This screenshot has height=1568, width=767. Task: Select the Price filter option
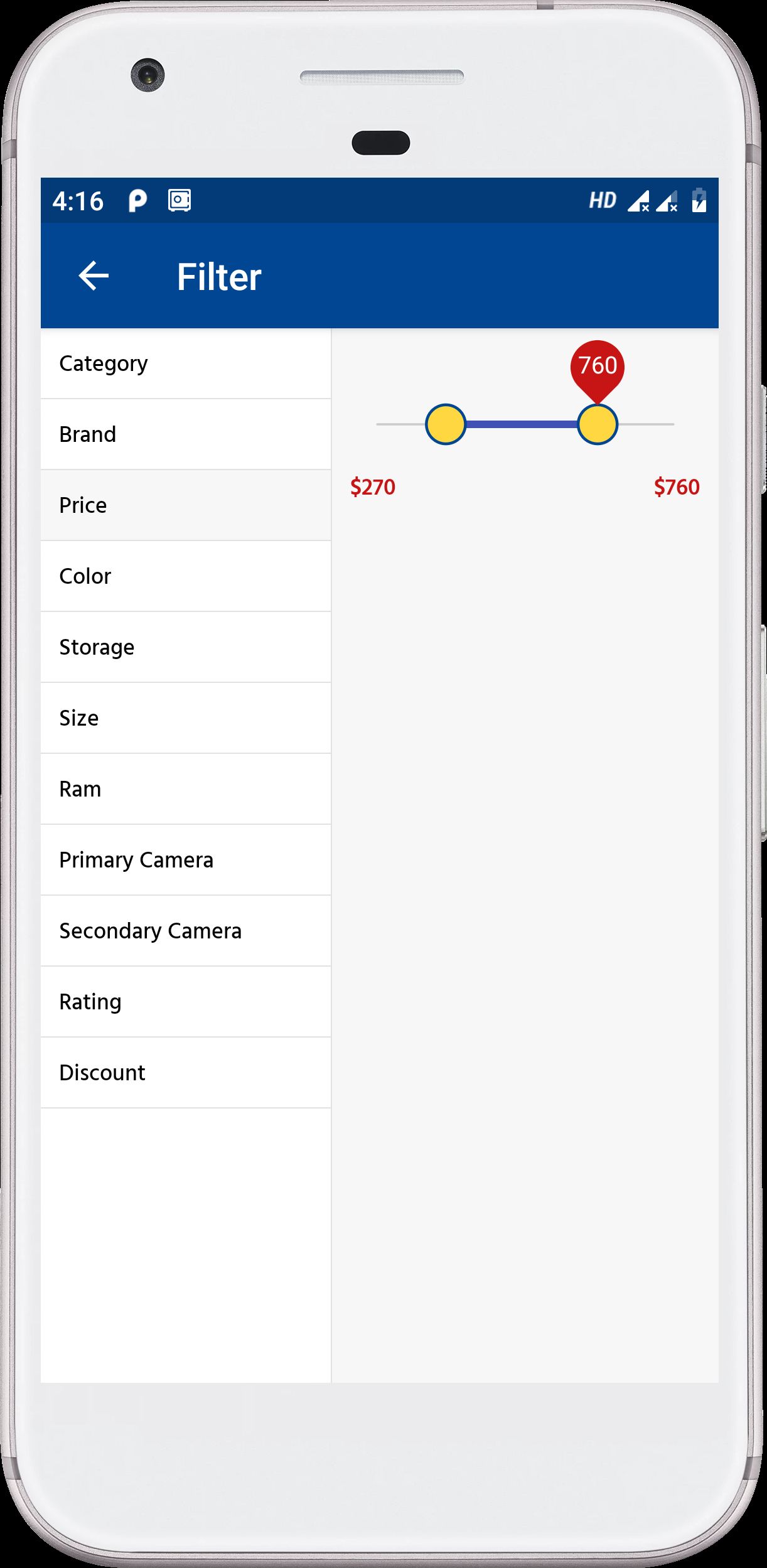186,505
